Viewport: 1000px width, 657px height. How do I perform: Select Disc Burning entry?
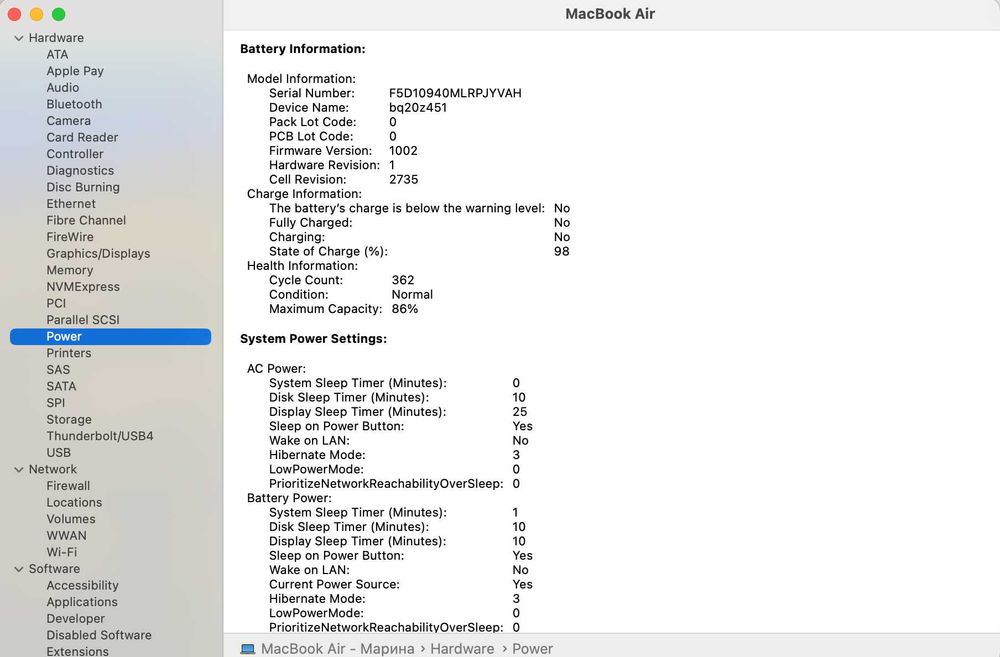point(83,188)
